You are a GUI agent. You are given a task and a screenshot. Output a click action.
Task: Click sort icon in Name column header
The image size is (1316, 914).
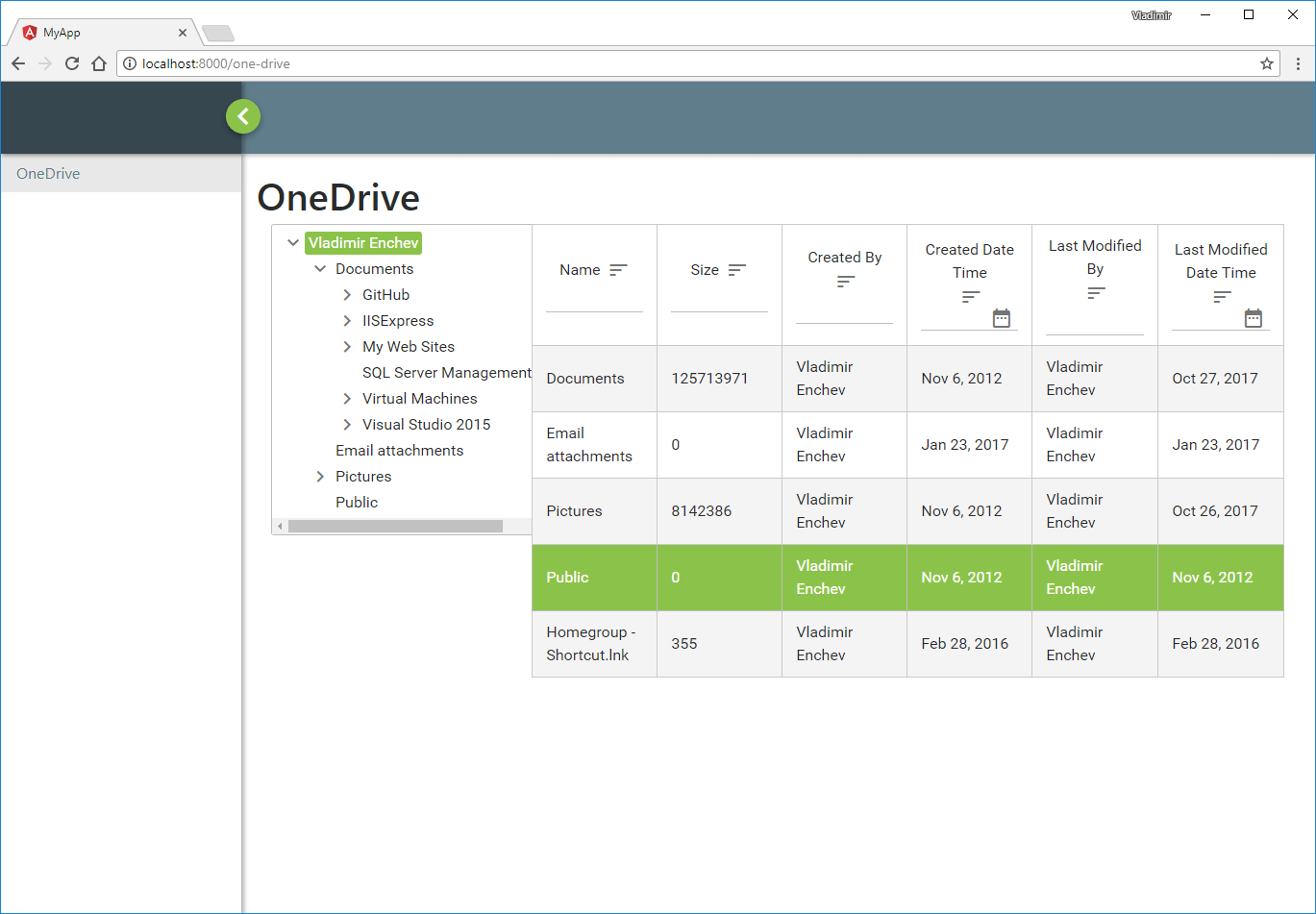click(x=618, y=271)
